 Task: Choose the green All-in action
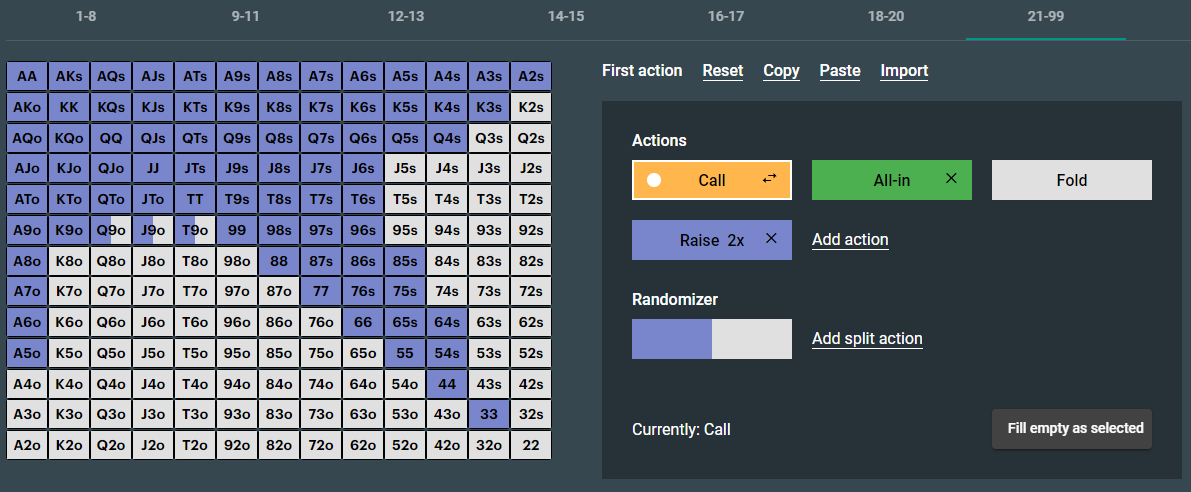[x=892, y=180]
